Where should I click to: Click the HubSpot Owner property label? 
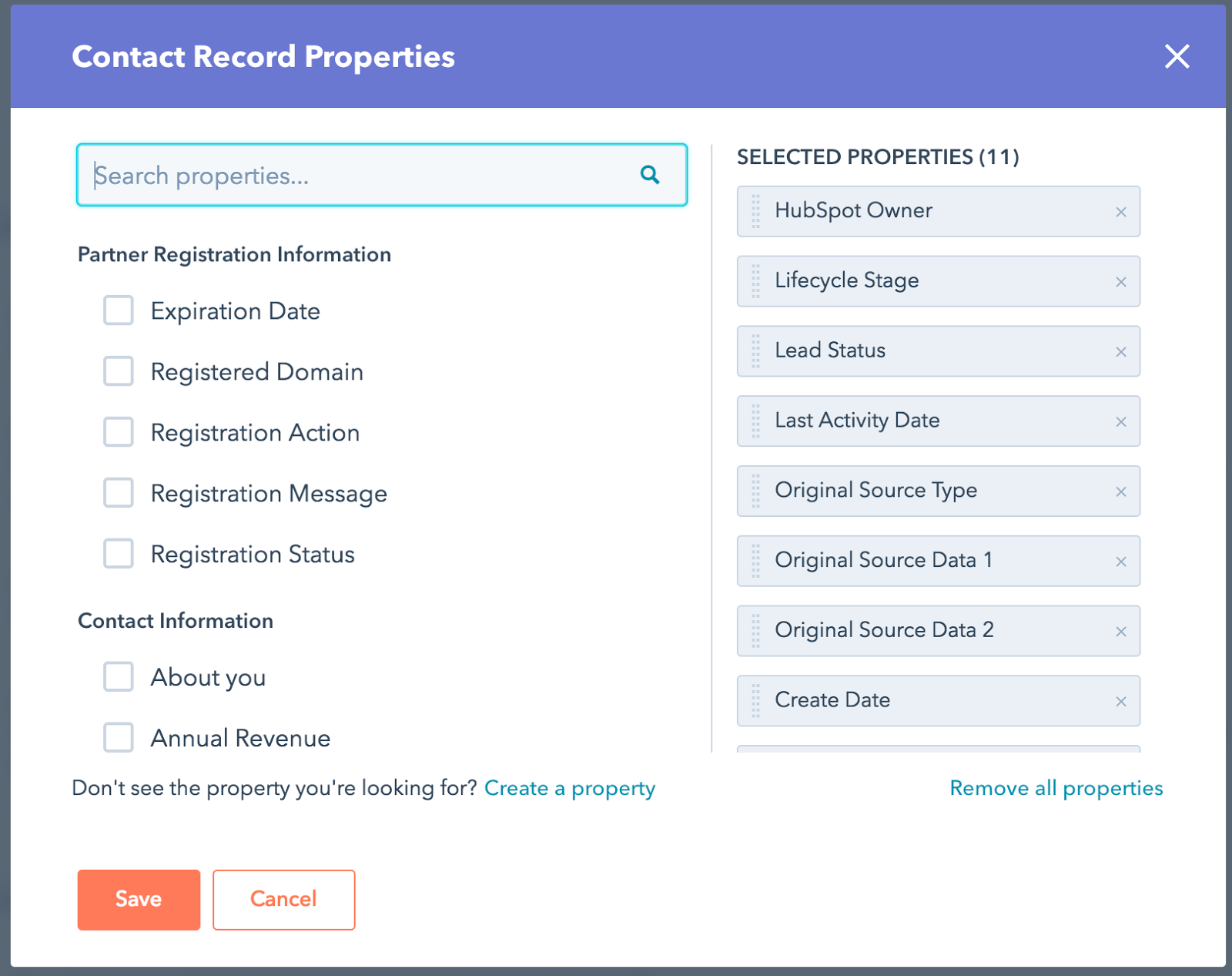pos(853,210)
